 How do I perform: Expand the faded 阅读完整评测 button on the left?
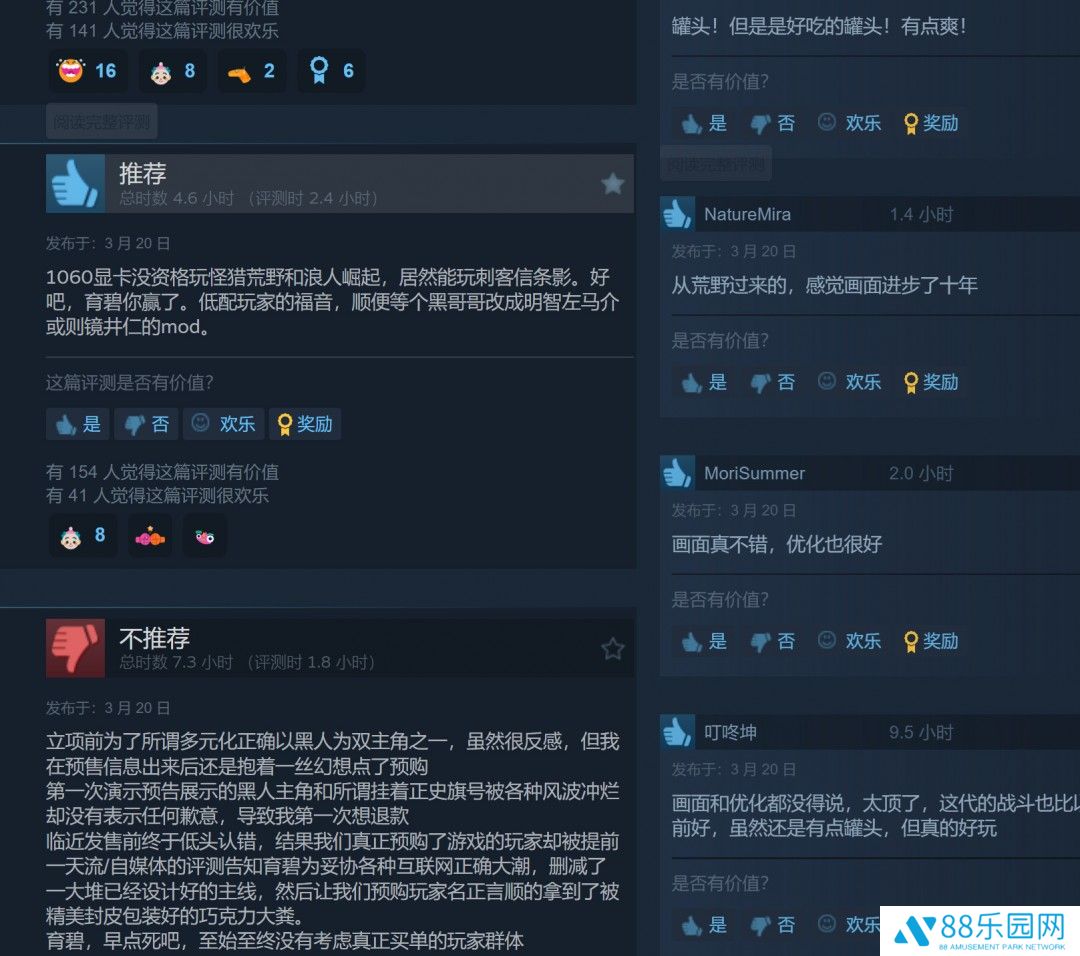(102, 122)
